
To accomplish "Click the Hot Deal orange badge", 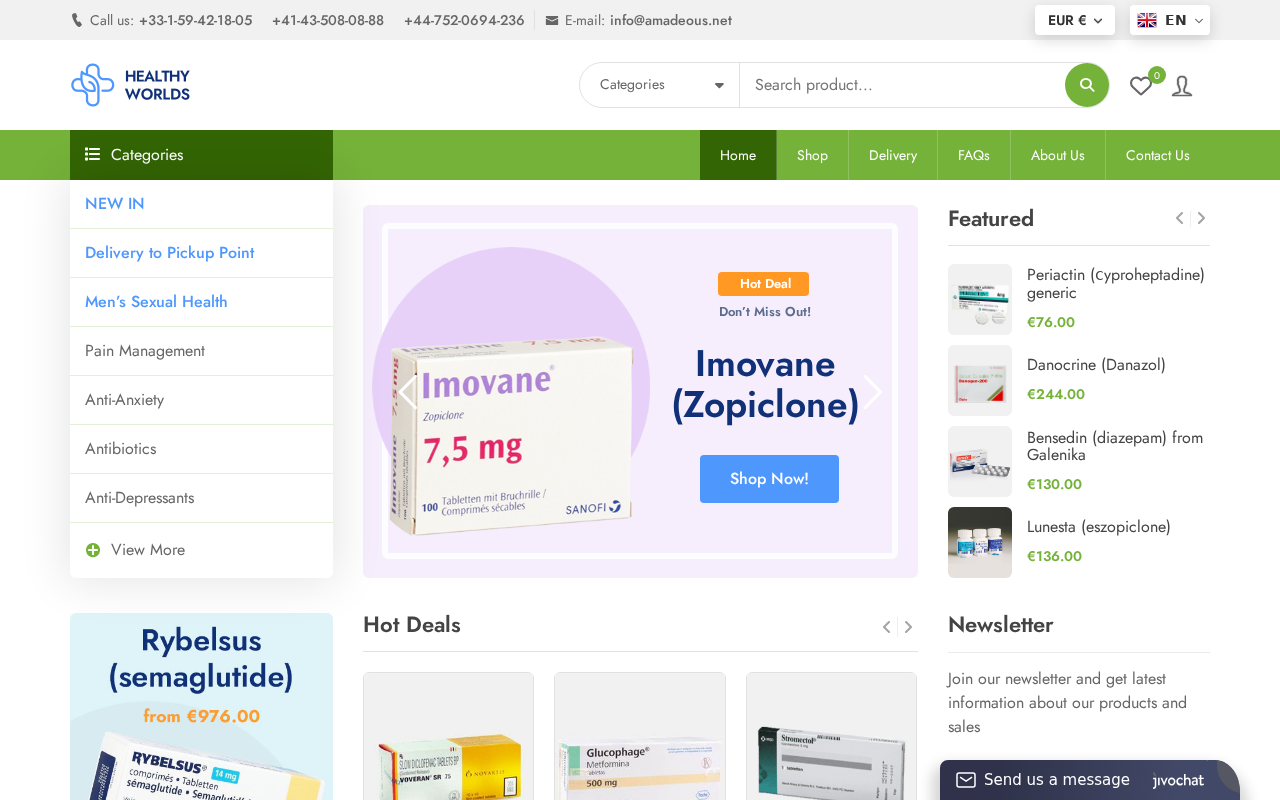I will [764, 284].
